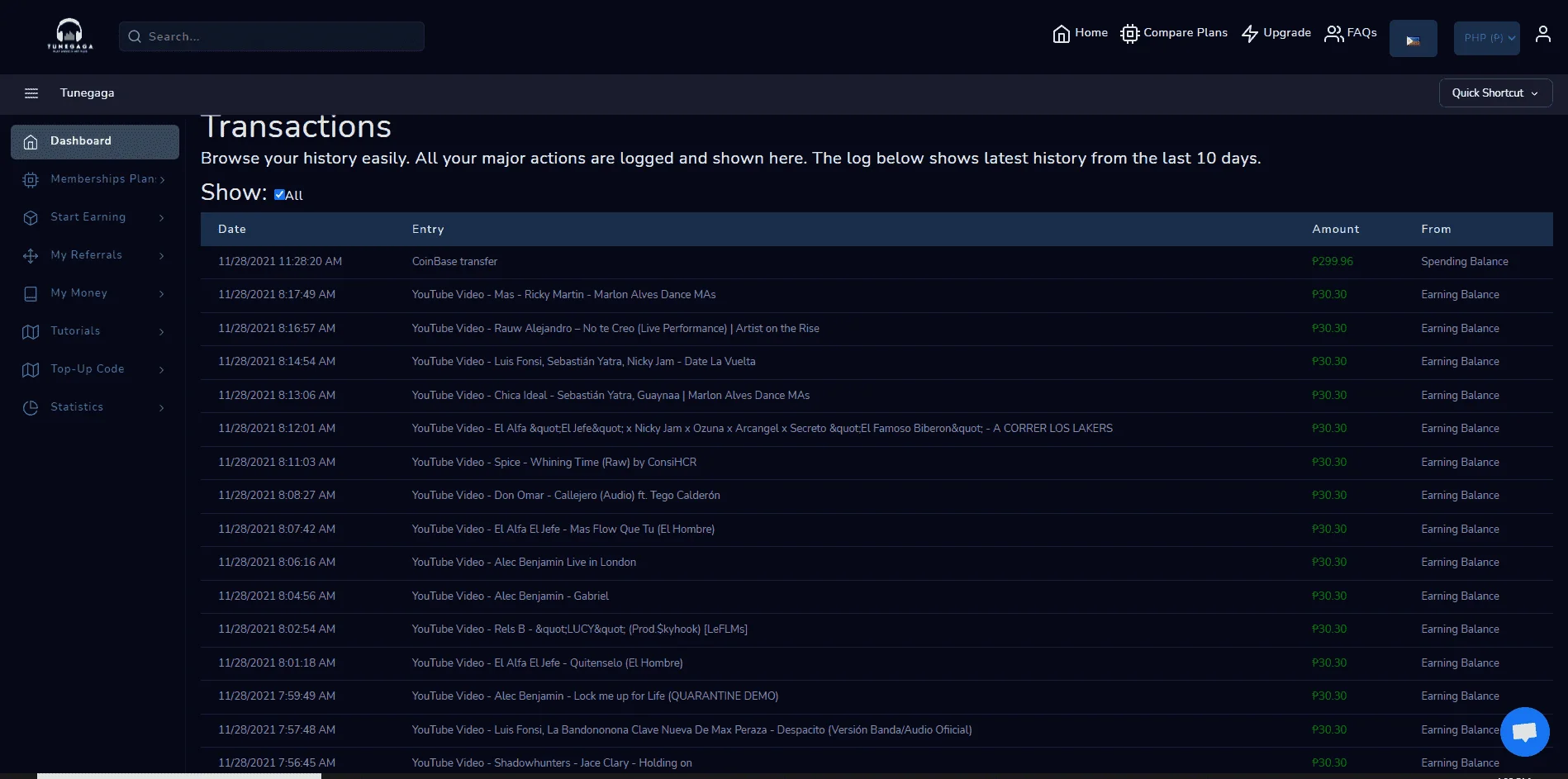This screenshot has height=779, width=1568.
Task: Expand the My Referrals submenu chevron
Action: tap(162, 256)
